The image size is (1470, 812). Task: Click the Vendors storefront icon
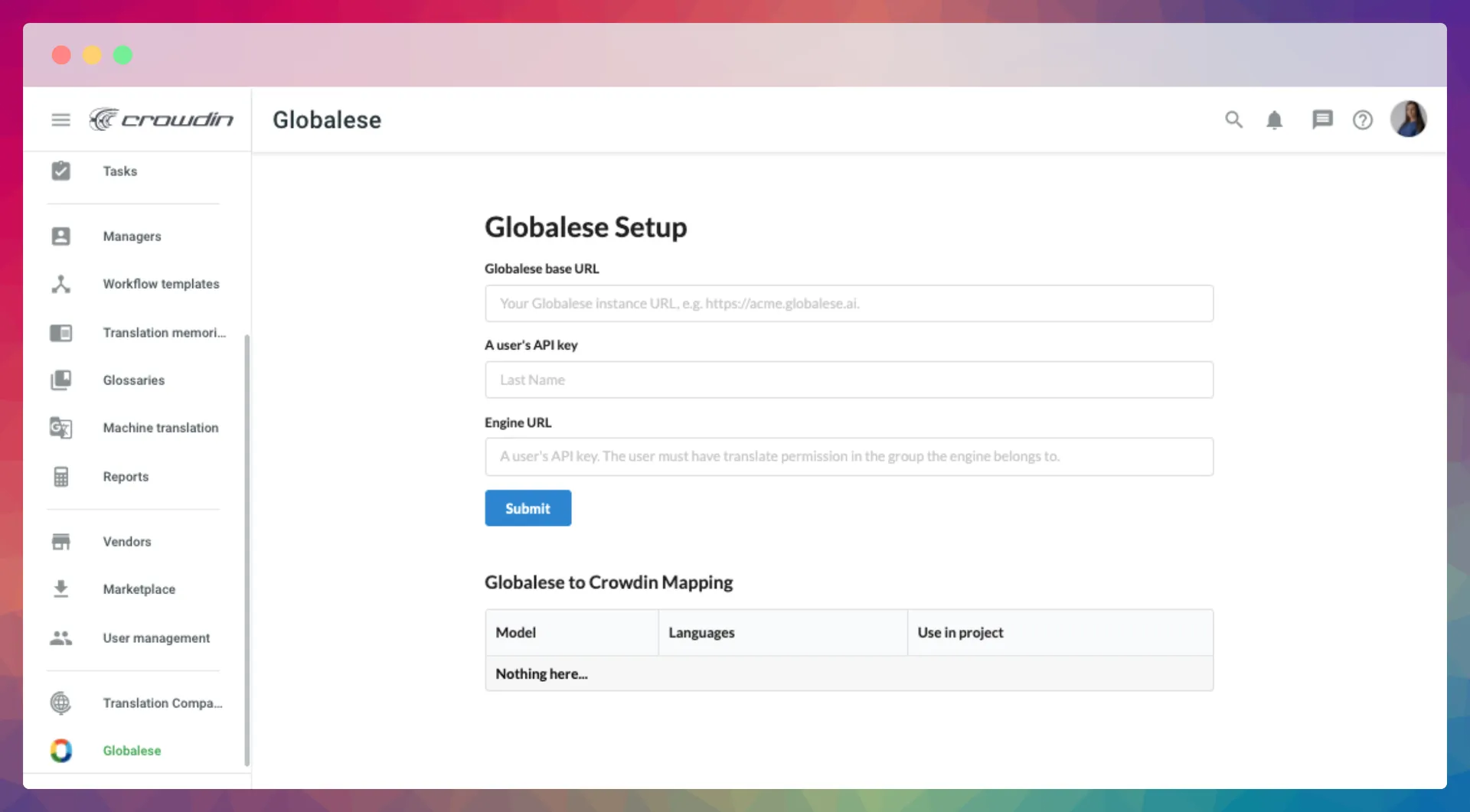pos(60,542)
